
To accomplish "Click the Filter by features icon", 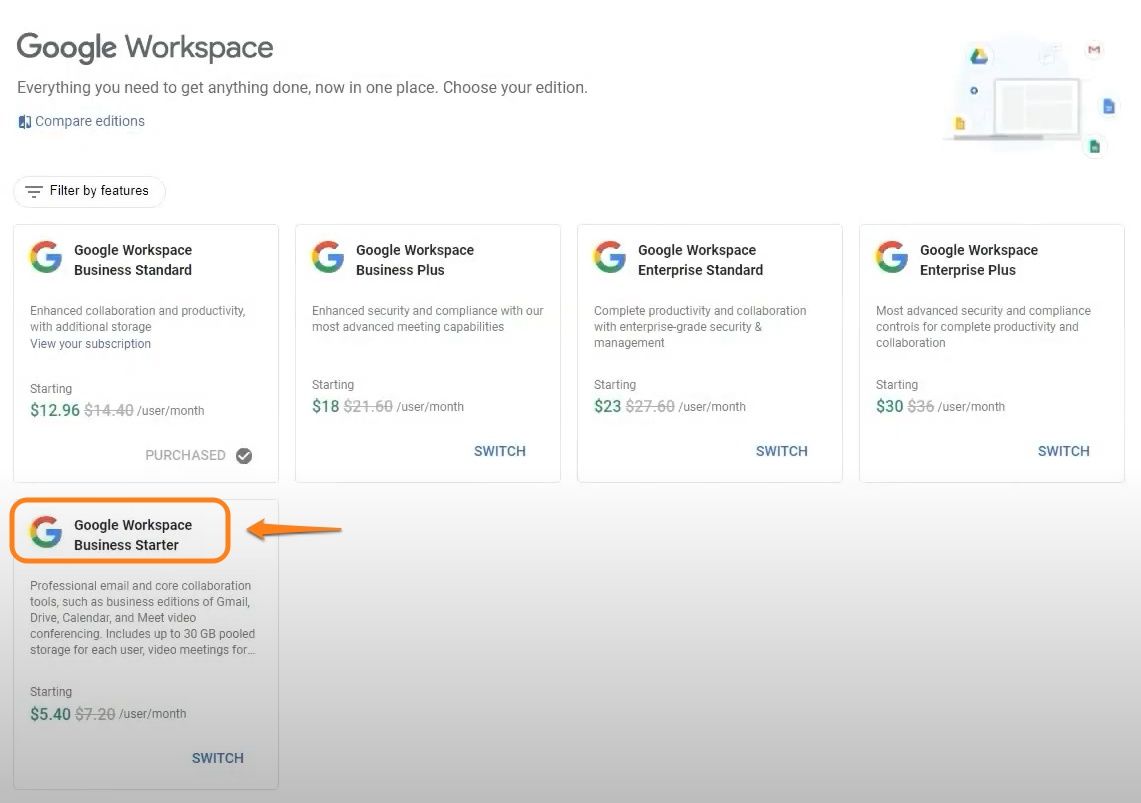I will click(x=34, y=191).
